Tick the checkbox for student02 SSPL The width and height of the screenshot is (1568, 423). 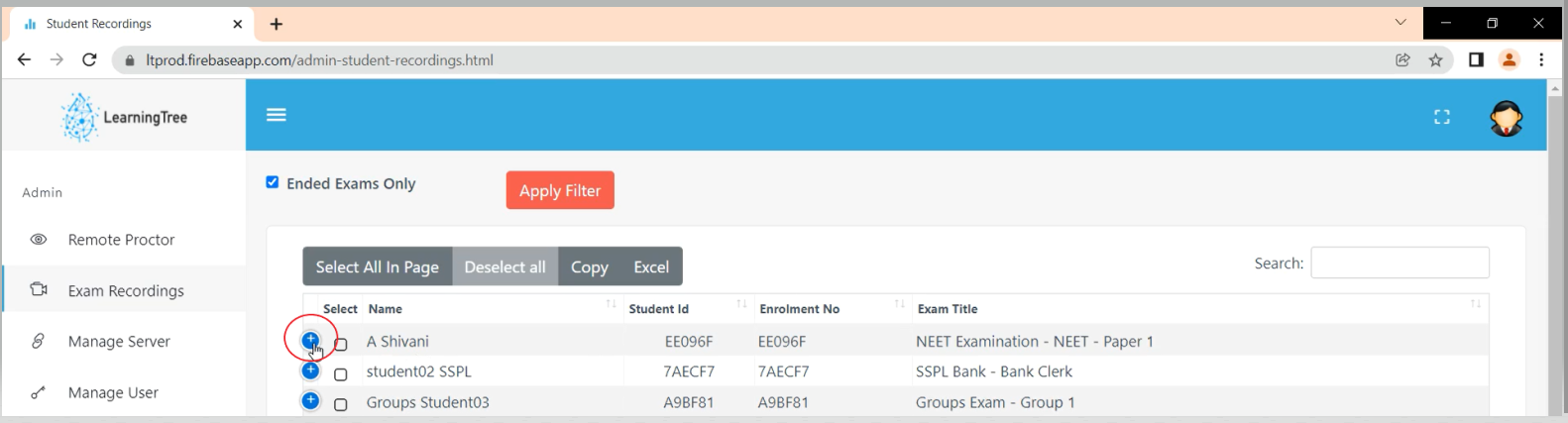tap(341, 374)
